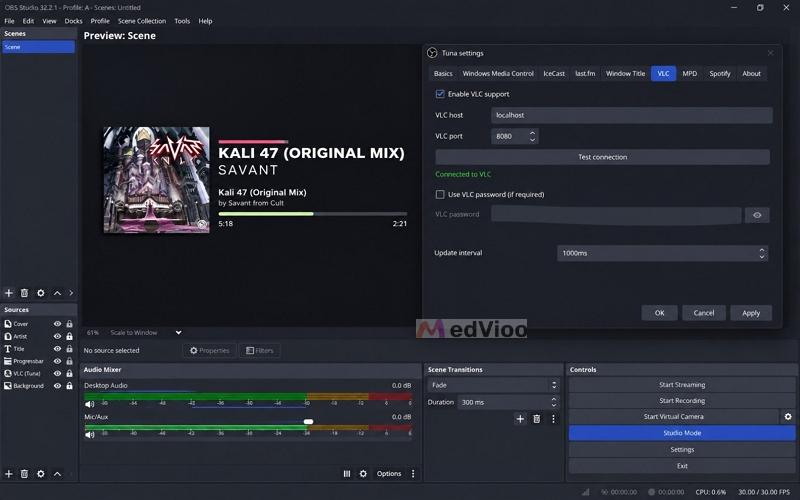
Task: Open the Fade transition dropdown
Action: 493,385
